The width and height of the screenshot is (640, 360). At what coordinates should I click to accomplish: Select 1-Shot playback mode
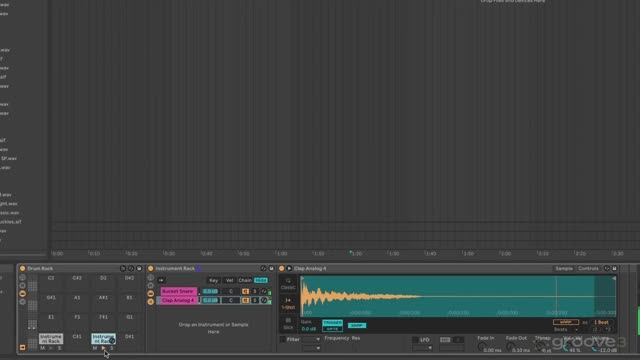point(288,304)
